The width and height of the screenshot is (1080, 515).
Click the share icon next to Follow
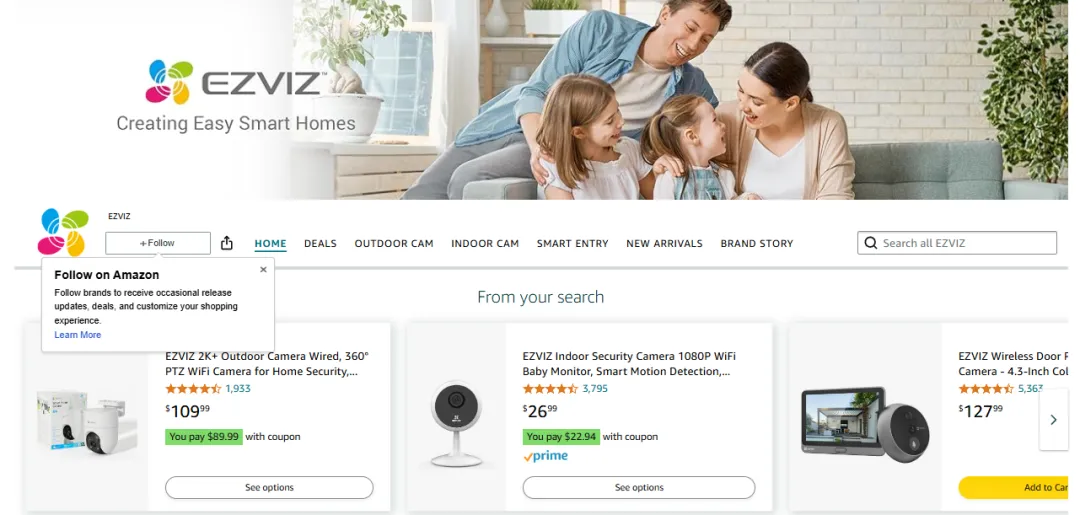227,243
